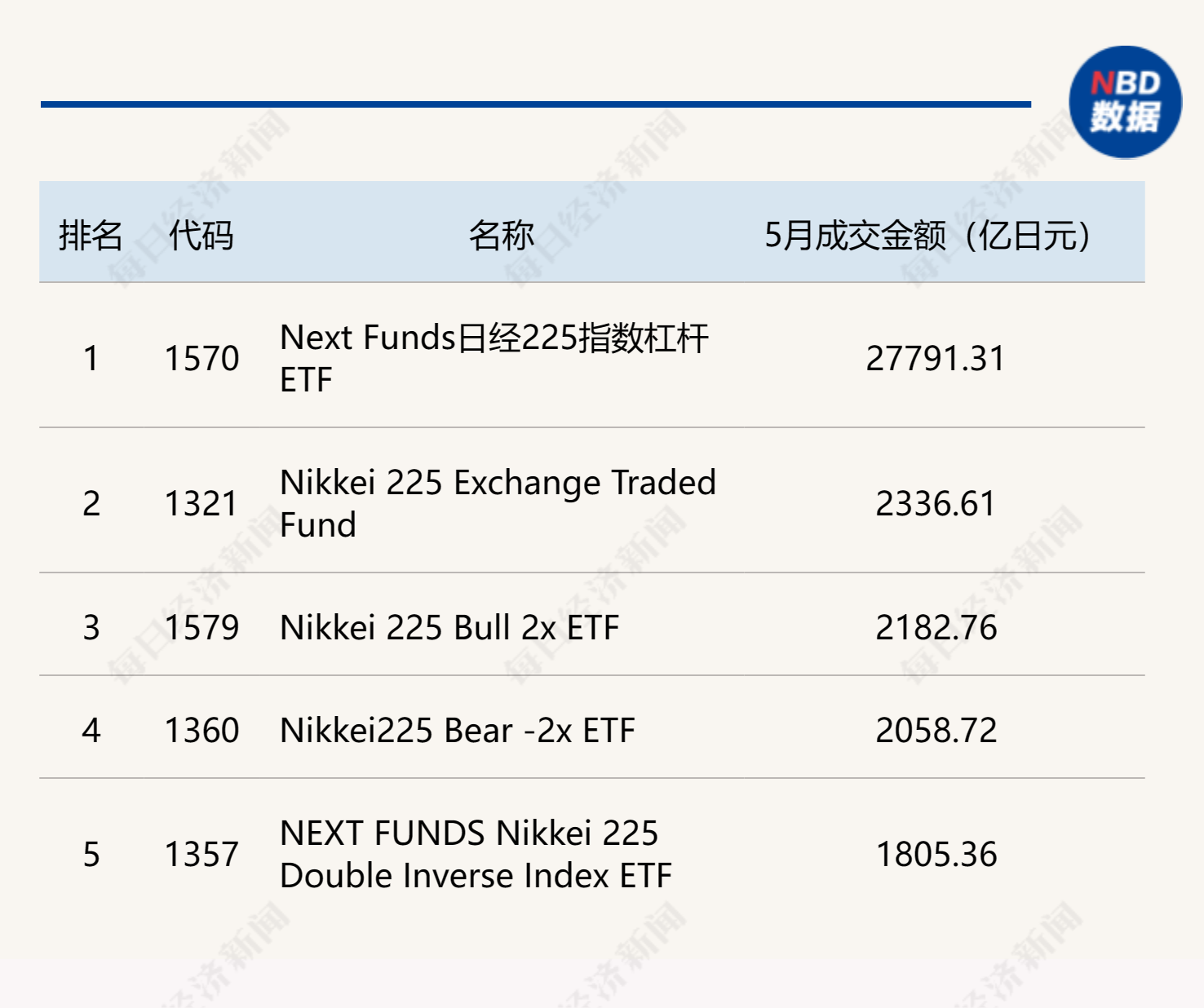The image size is (1204, 1008).
Task: Select the amount 1805.36
Action: pyautogui.click(x=936, y=854)
